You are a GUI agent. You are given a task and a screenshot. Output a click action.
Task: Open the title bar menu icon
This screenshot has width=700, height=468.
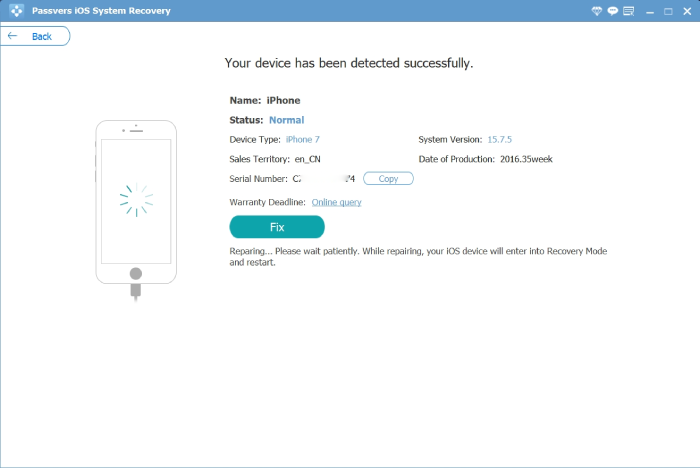[x=629, y=11]
